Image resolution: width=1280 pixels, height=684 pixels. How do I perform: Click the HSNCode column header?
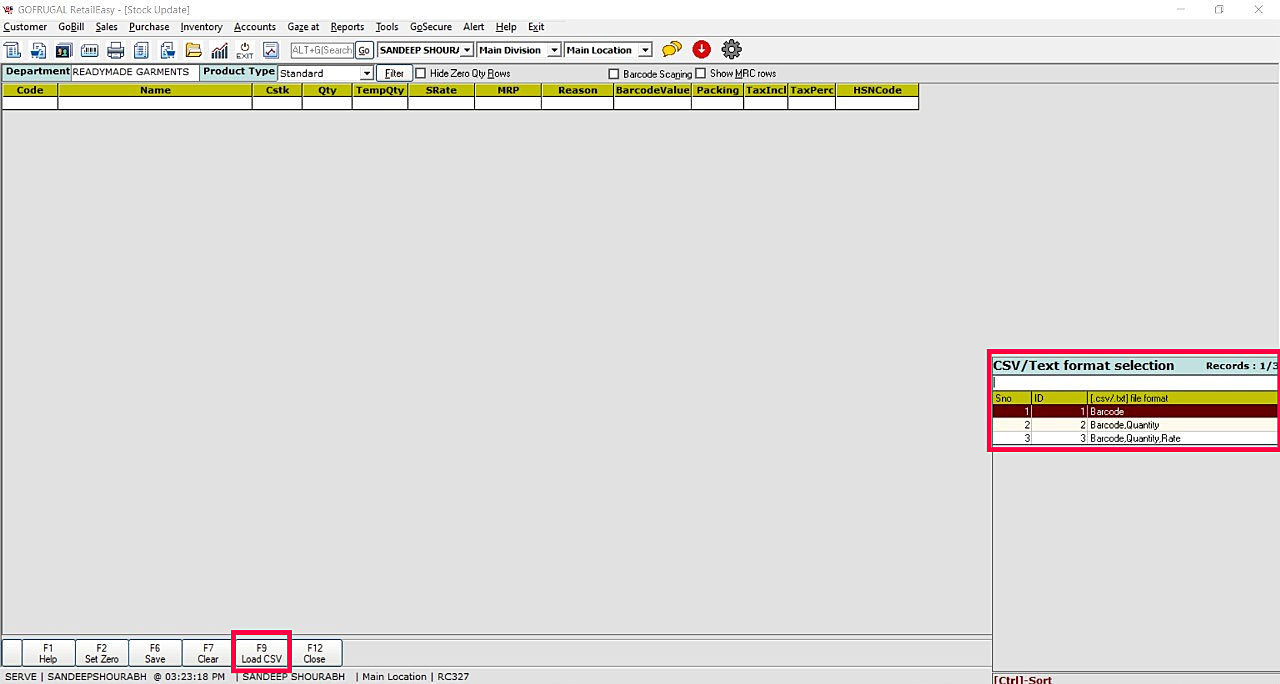(877, 90)
